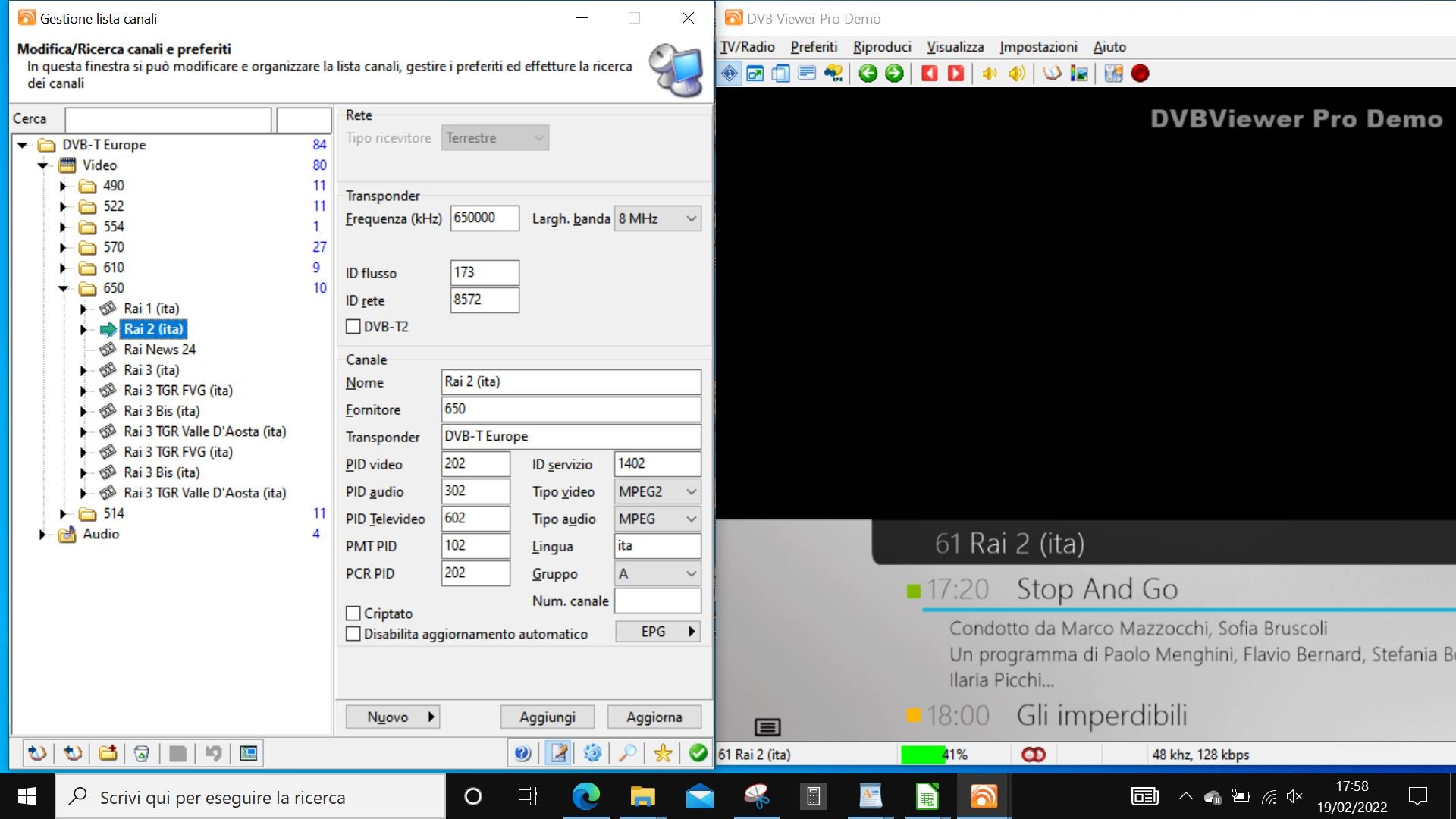Open the Largh. banda 8 MHz dropdown

coord(657,218)
